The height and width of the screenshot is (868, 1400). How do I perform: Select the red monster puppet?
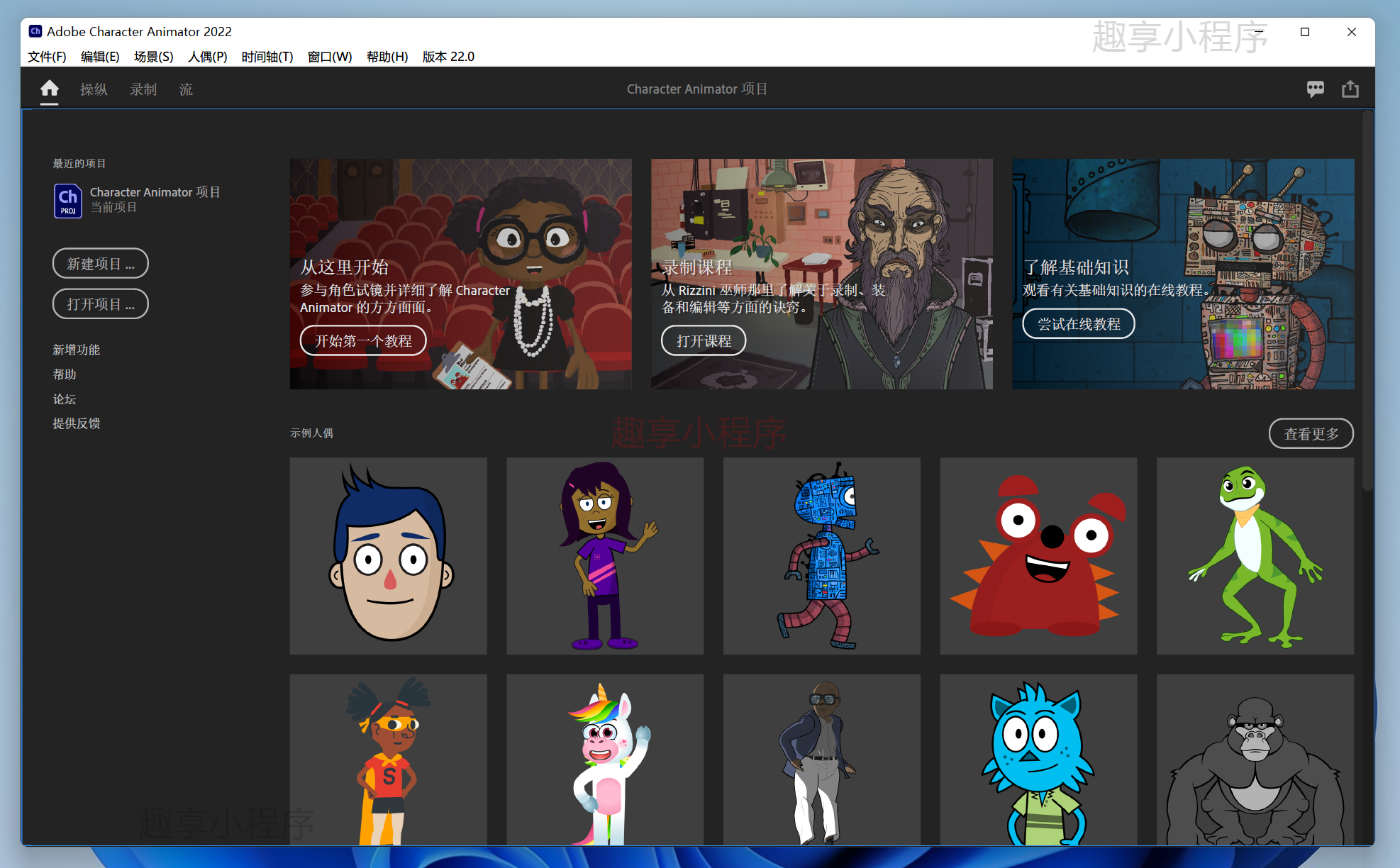pos(1038,556)
